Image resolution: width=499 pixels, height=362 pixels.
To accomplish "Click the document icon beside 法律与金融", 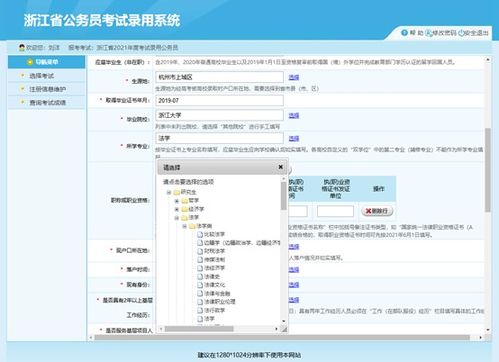I will 200,293.
